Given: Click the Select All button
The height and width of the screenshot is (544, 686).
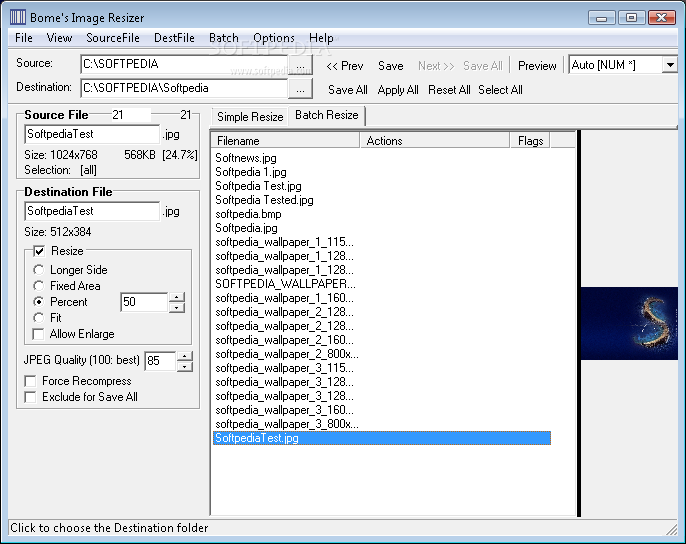Looking at the screenshot, I should pos(500,90).
